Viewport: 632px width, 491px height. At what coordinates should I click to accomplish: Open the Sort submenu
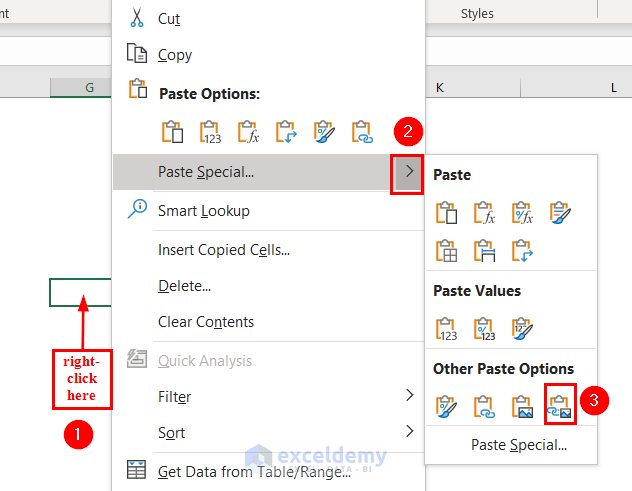(x=409, y=432)
